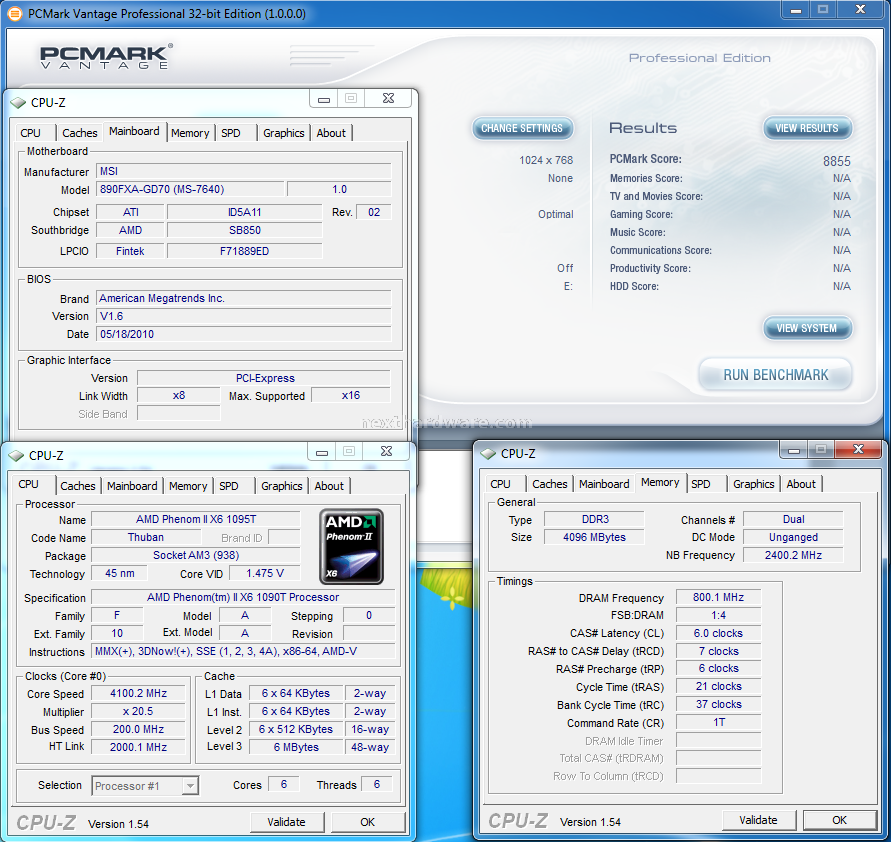Screen dimensions: 891x842
Task: Open Memory tab in Mainboard CPU-Z window
Action: click(x=190, y=133)
